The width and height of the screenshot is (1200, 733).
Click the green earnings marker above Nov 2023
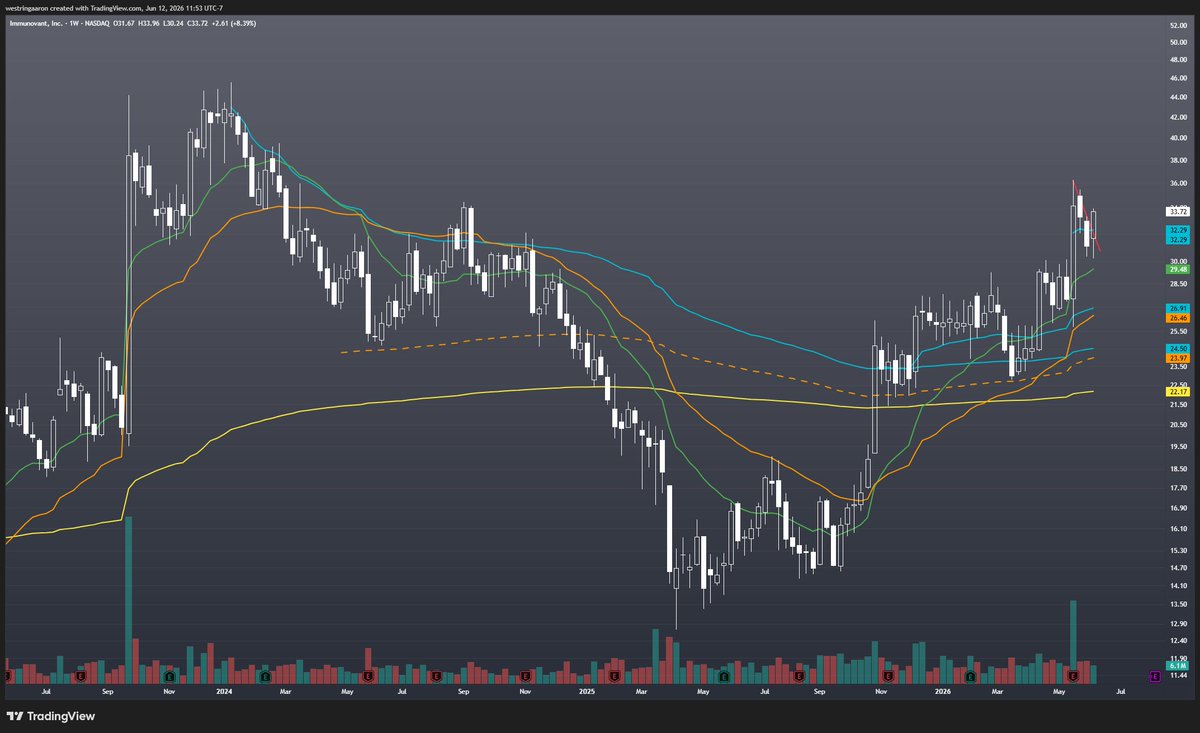[168, 677]
